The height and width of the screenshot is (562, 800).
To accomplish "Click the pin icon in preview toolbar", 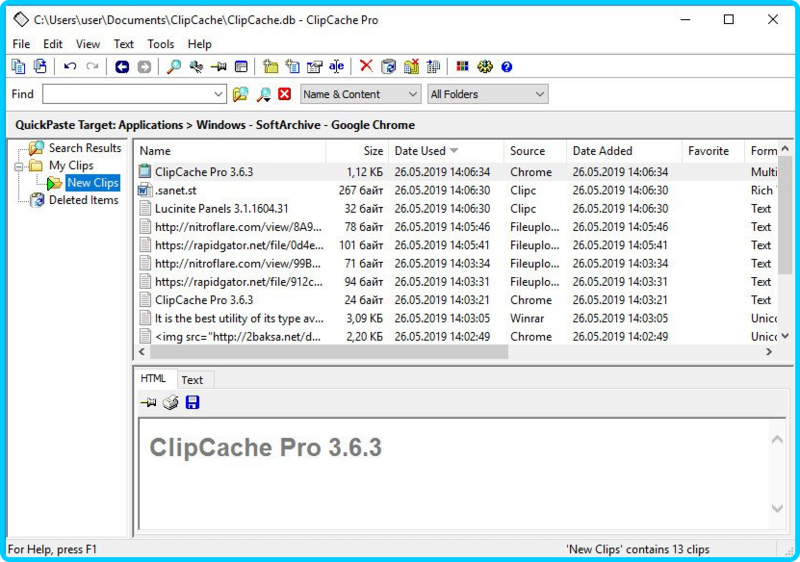I will [x=148, y=403].
